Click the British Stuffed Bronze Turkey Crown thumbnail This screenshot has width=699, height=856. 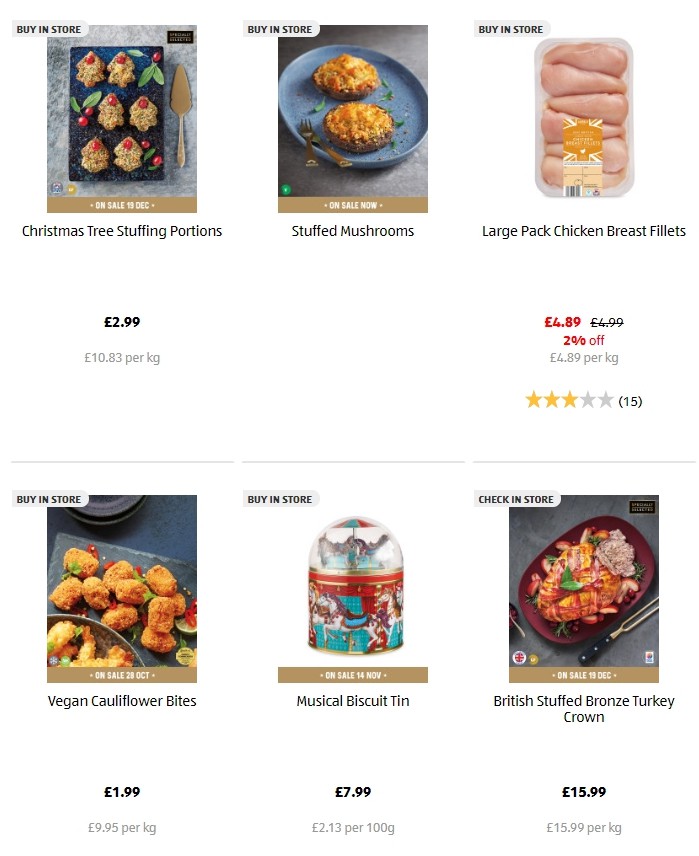[x=583, y=588]
